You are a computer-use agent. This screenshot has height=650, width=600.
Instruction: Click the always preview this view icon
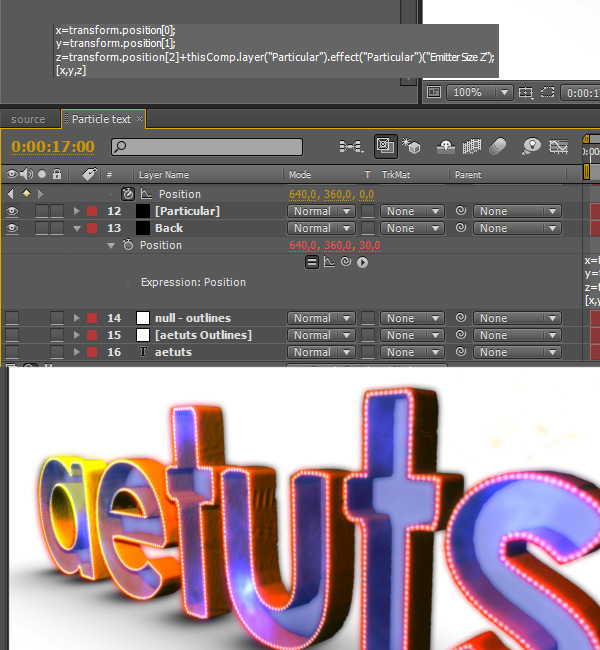434,92
